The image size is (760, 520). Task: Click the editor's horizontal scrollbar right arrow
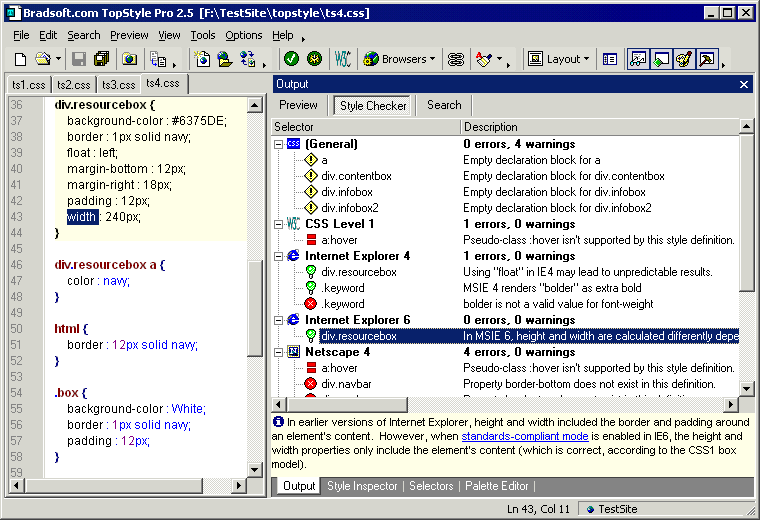(238, 485)
